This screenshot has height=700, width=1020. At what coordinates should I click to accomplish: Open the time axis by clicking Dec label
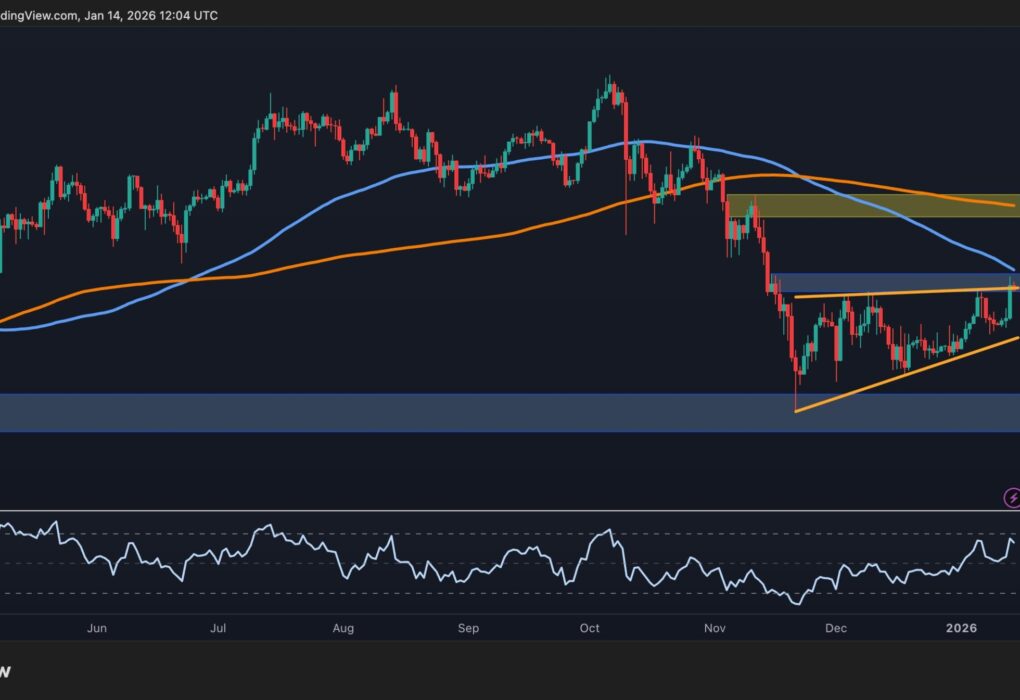[838, 629]
